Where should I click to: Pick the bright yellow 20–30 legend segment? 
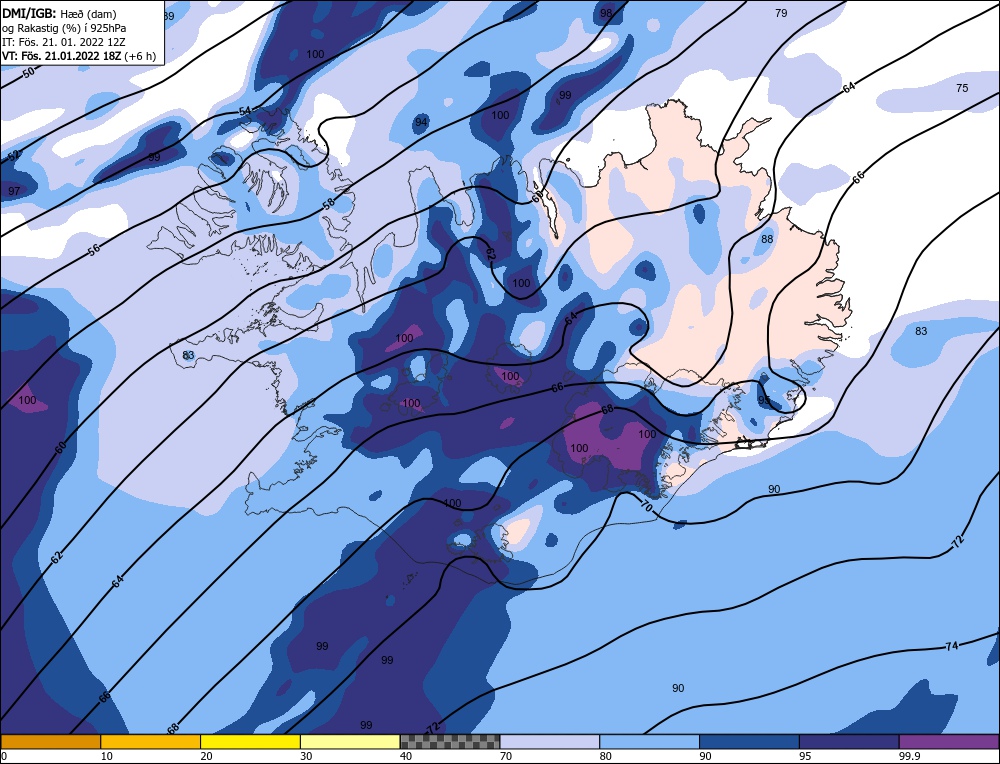(x=250, y=741)
